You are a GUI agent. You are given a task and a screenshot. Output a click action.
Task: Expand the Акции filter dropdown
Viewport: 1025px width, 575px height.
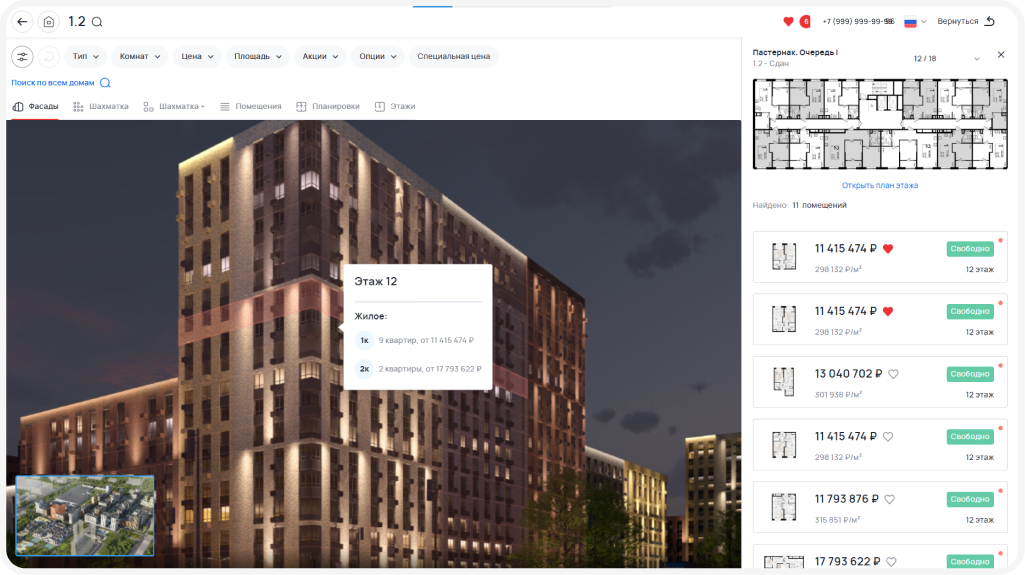(x=320, y=57)
